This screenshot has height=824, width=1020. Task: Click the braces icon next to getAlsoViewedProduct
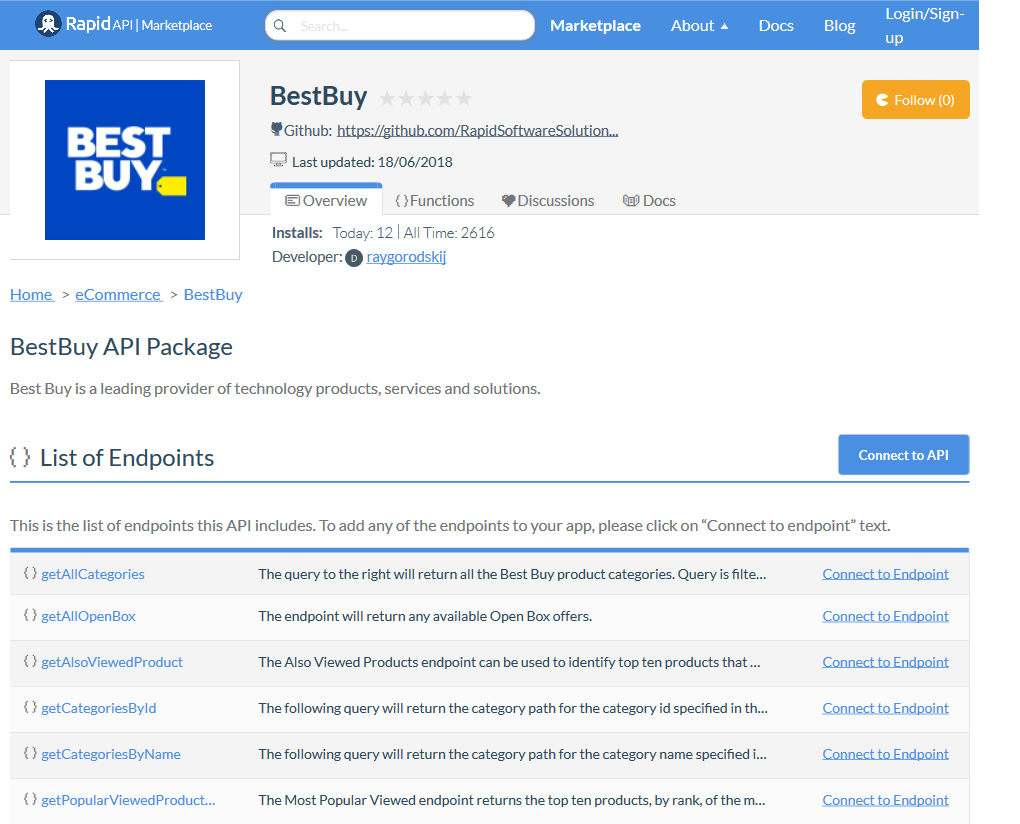pos(30,661)
